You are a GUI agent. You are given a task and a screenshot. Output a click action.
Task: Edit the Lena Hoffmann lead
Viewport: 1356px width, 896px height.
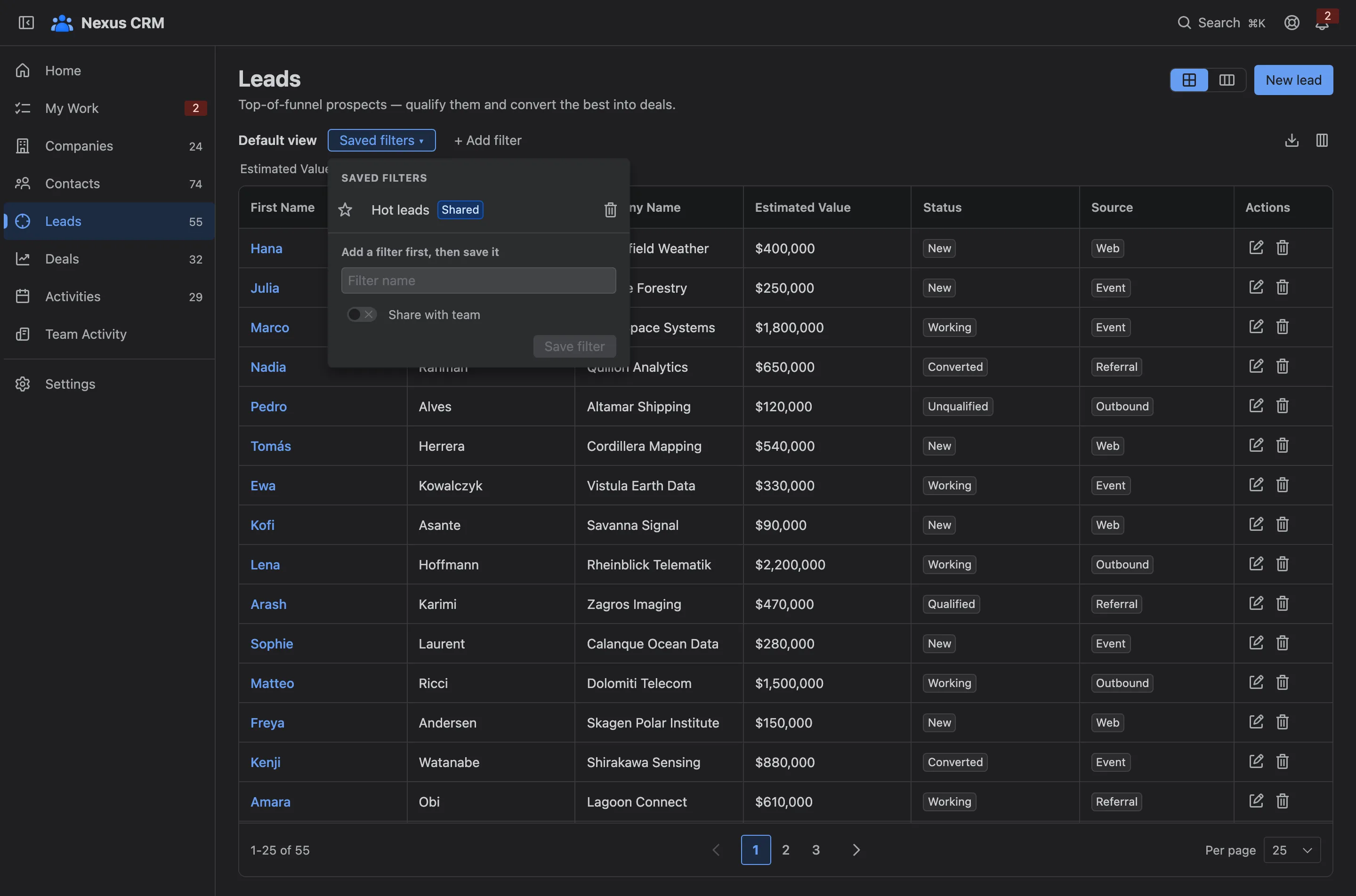pyautogui.click(x=1256, y=564)
